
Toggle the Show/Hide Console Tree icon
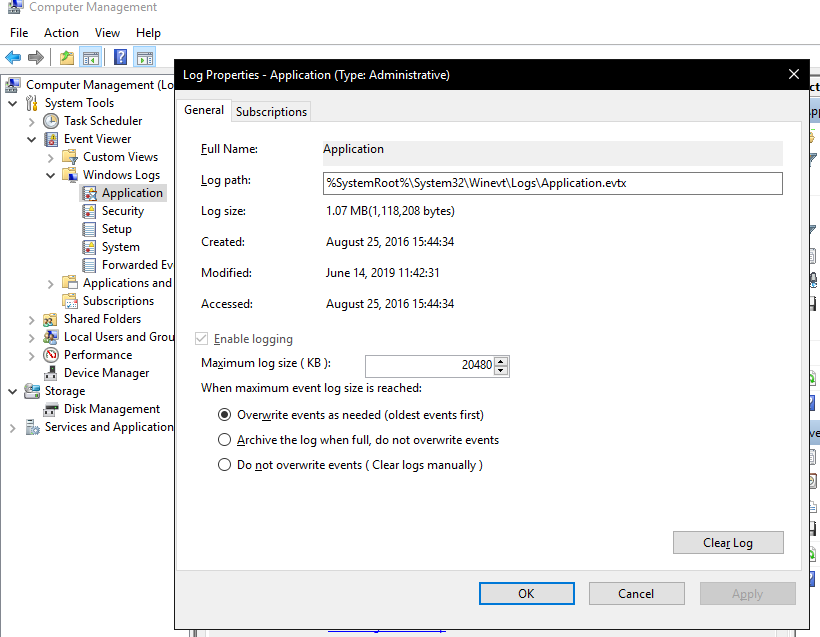coord(91,57)
